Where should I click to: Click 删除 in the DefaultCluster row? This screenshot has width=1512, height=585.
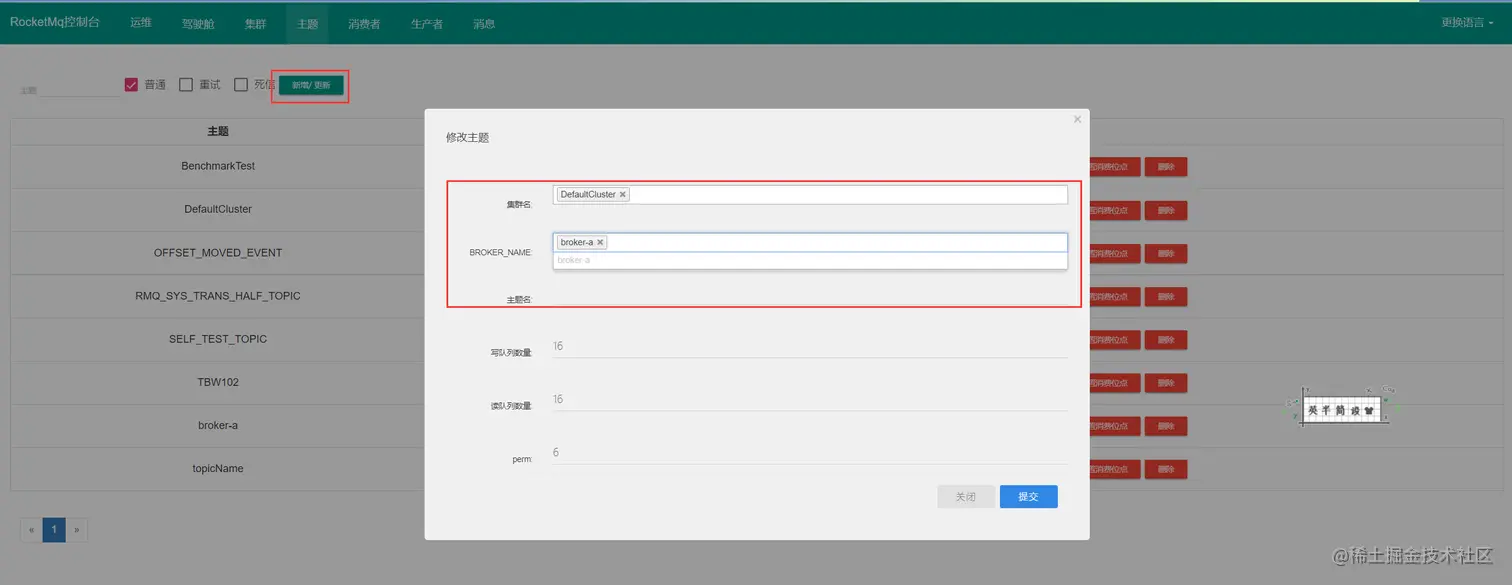(x=1166, y=211)
